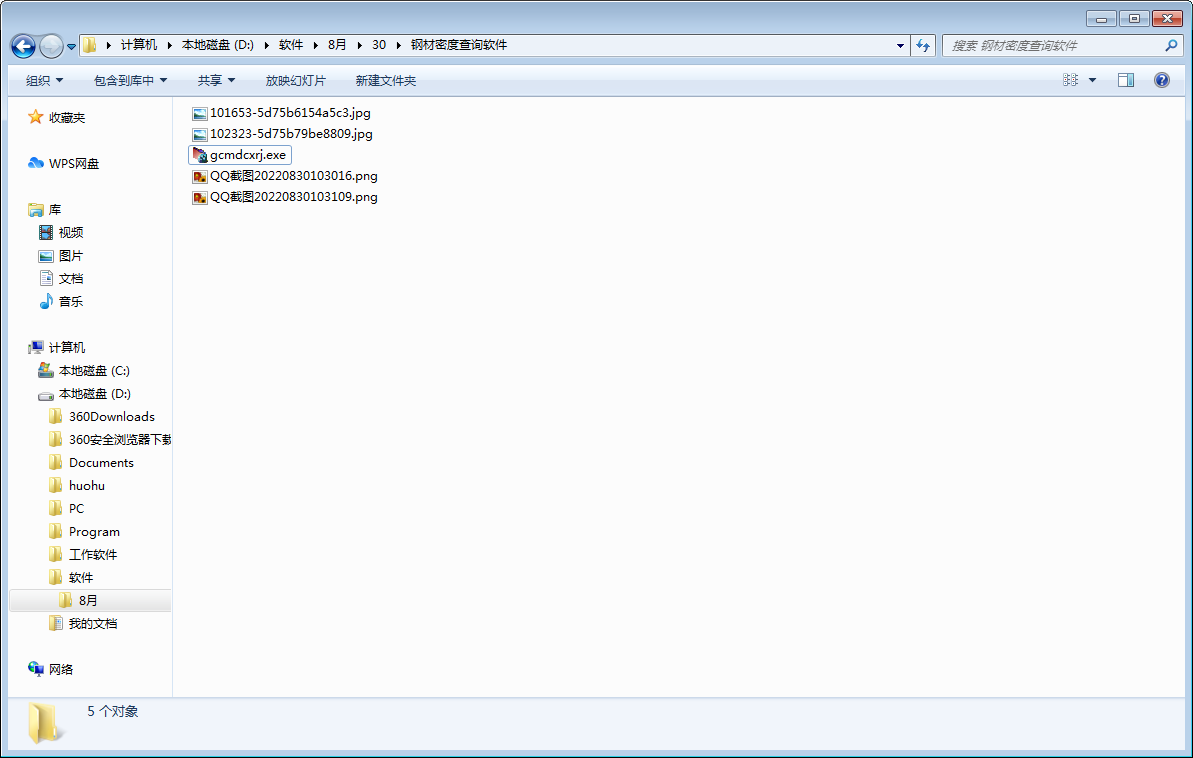Open the 图片 library
Screen dimensions: 1193x758
(x=71, y=256)
